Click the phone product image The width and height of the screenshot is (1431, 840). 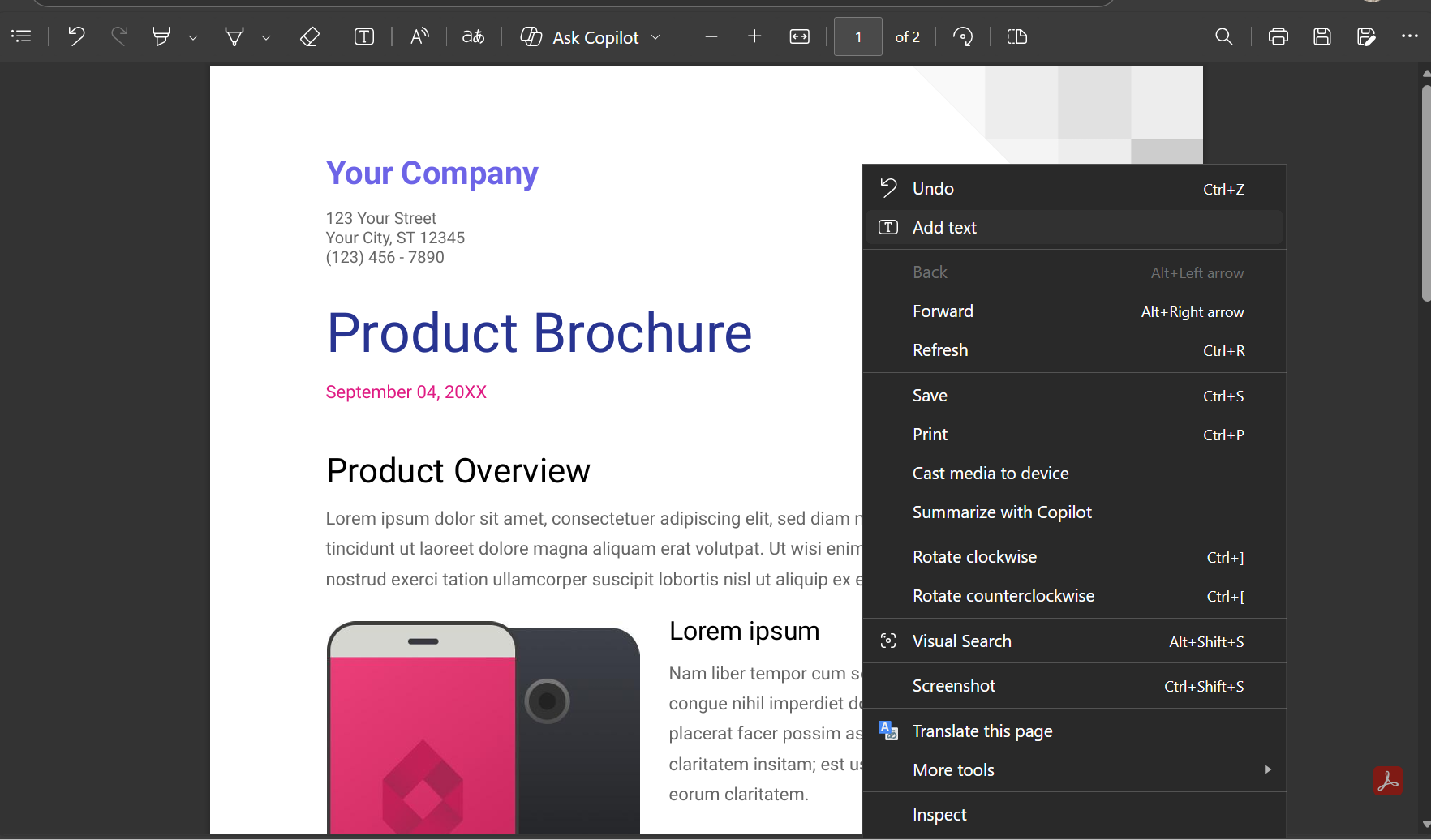[483, 727]
